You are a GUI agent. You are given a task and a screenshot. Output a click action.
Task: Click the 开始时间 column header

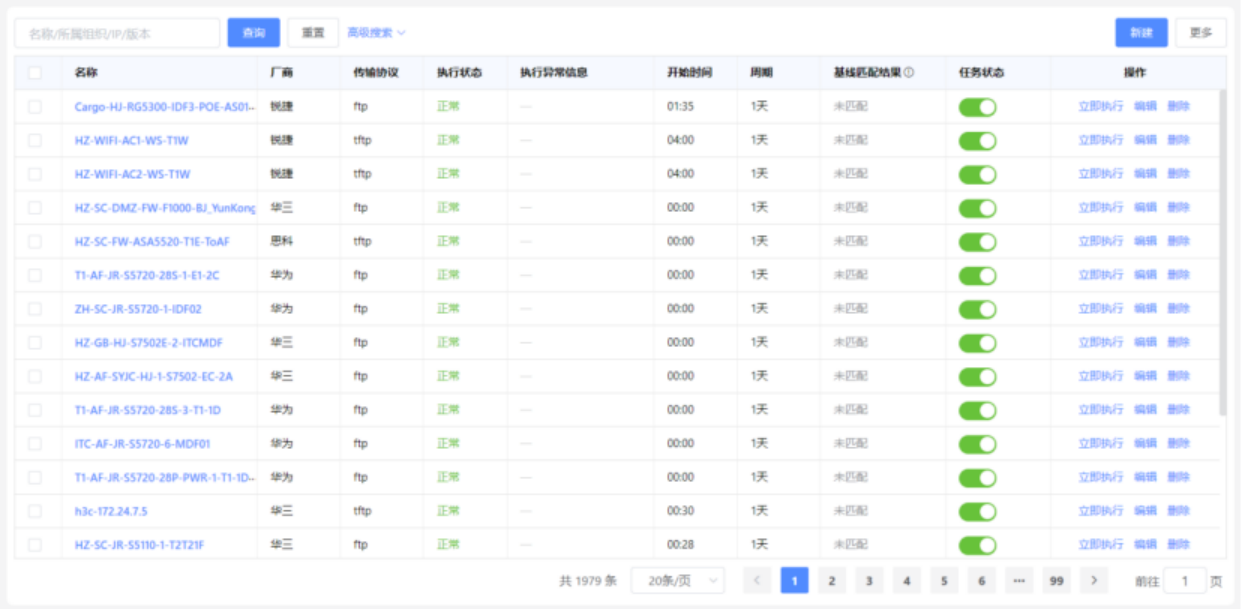pyautogui.click(x=690, y=73)
